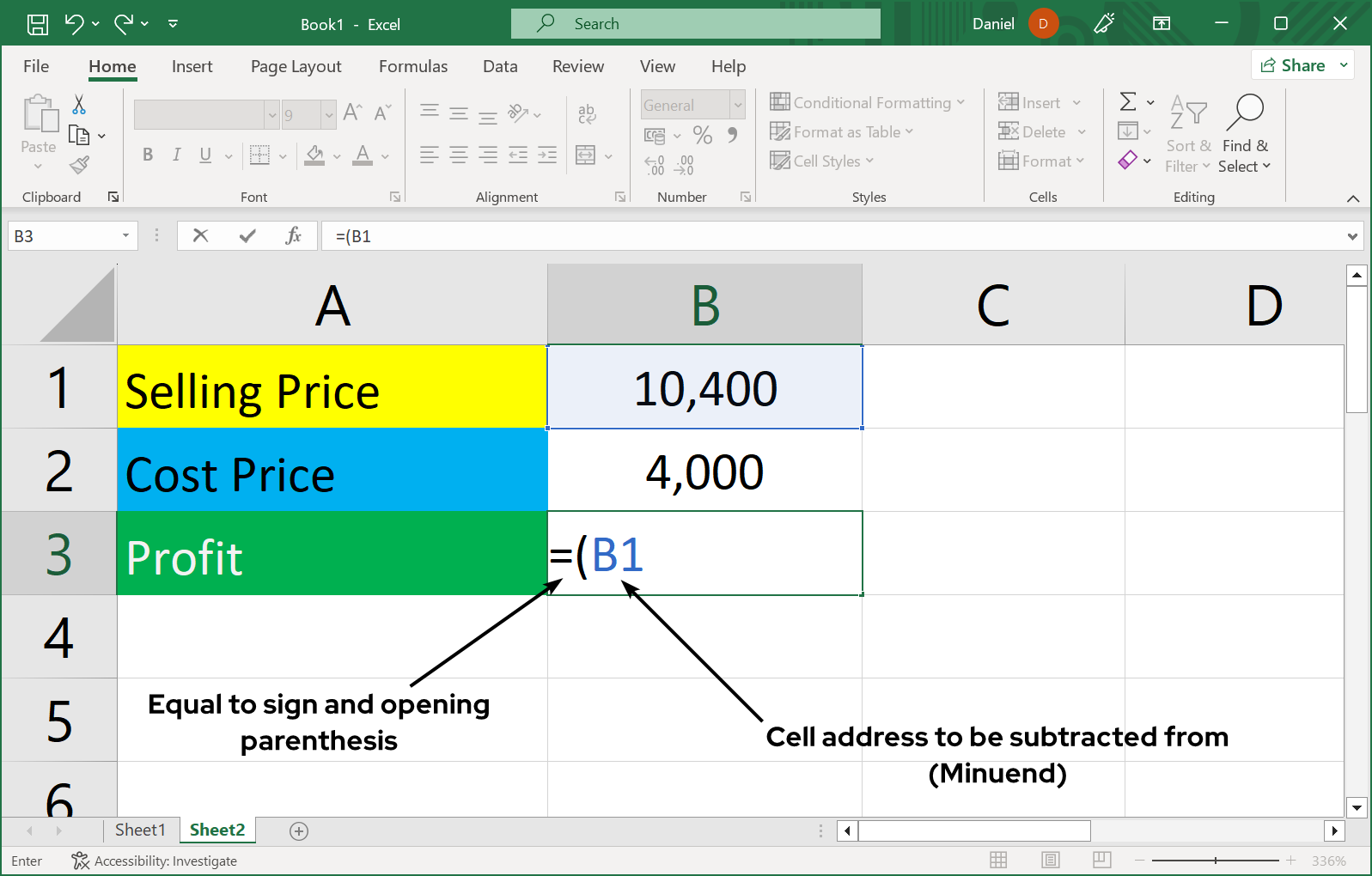The width and height of the screenshot is (1372, 876).
Task: Decrease indent of cell contents
Action: coord(518,155)
